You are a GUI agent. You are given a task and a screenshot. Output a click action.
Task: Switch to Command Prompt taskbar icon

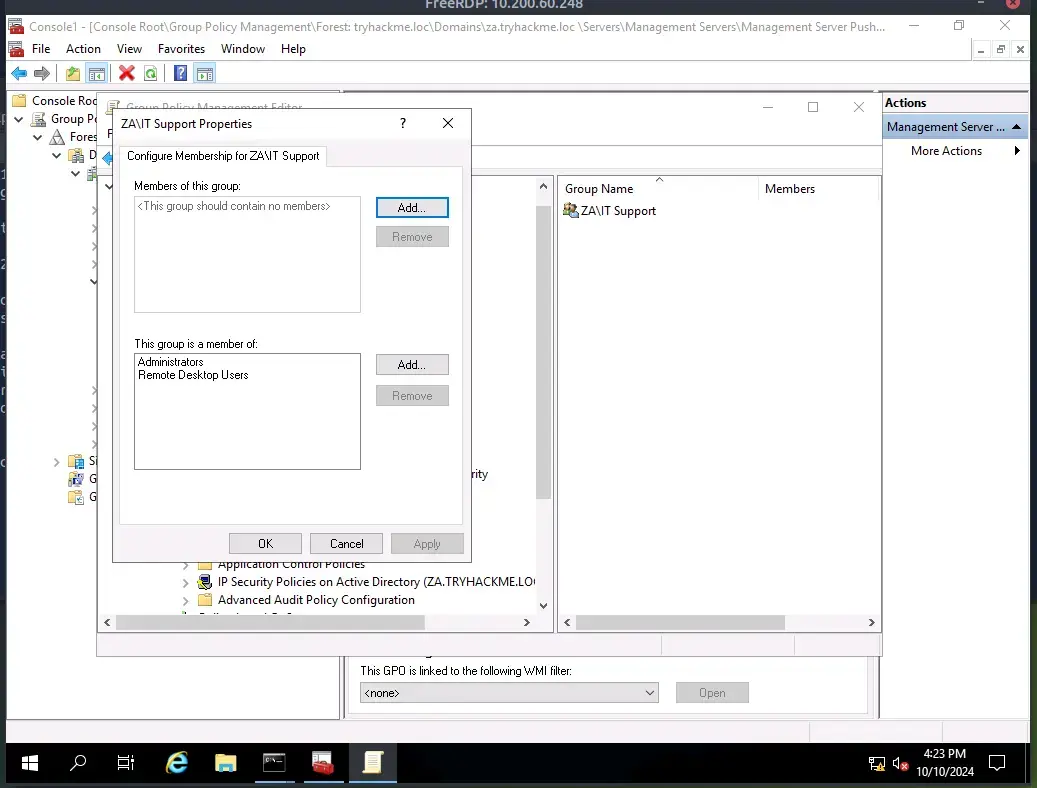[274, 763]
